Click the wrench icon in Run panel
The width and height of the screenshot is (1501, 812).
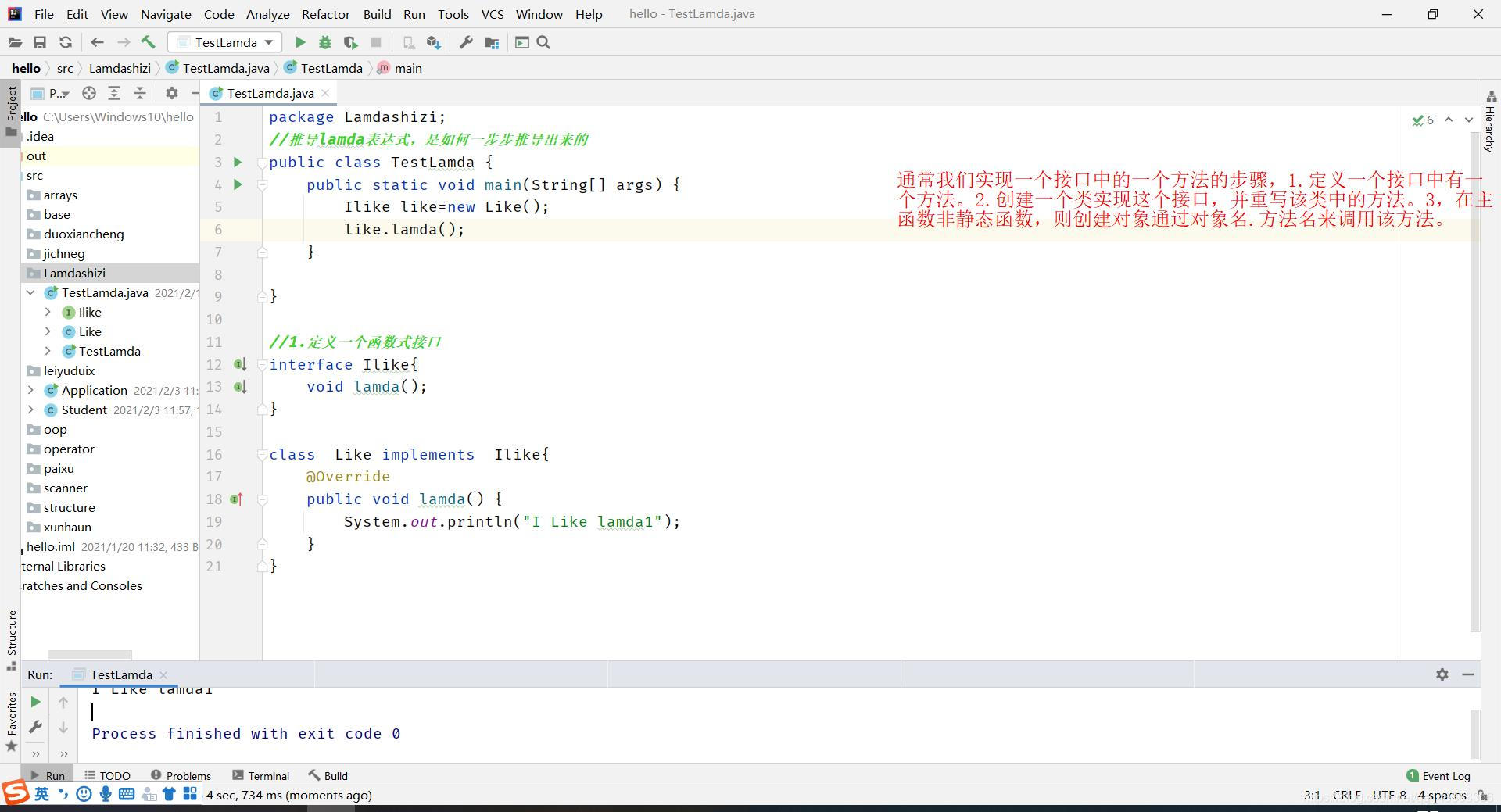(x=35, y=727)
